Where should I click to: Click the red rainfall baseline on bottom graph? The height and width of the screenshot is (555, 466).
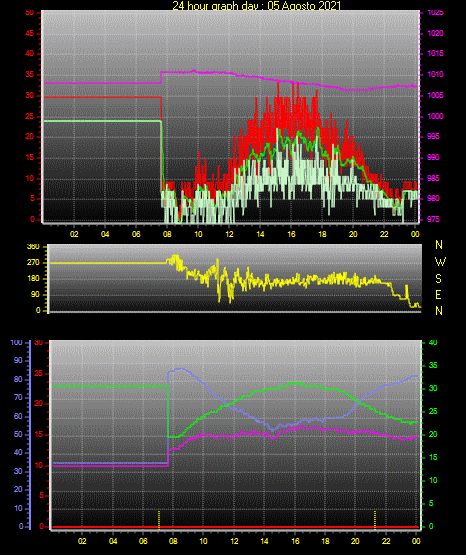pos(235,527)
